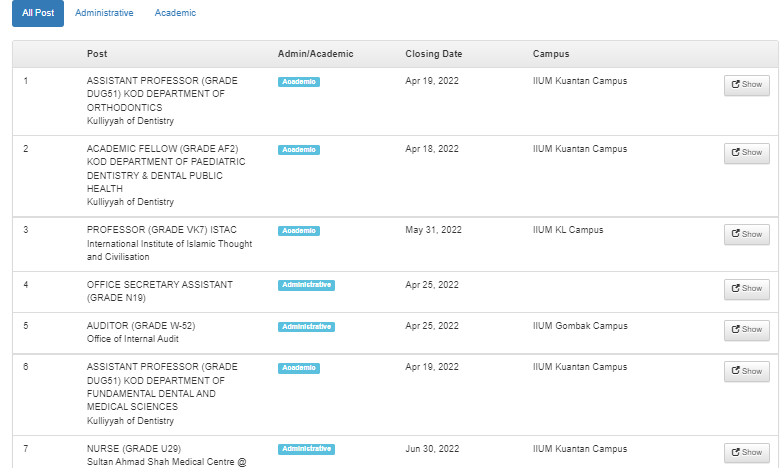The width and height of the screenshot is (782, 468).
Task: Click AUDITOR (GRADE W-52) title
Action: (141, 326)
